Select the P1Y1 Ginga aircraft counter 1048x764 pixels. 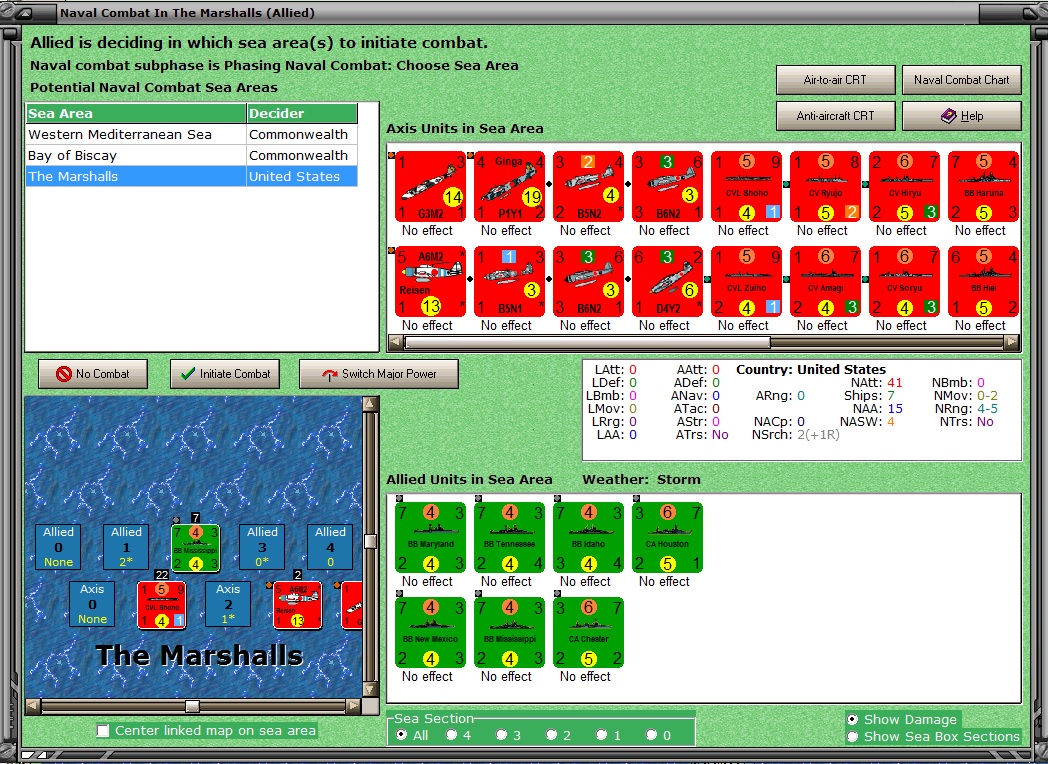[x=509, y=186]
